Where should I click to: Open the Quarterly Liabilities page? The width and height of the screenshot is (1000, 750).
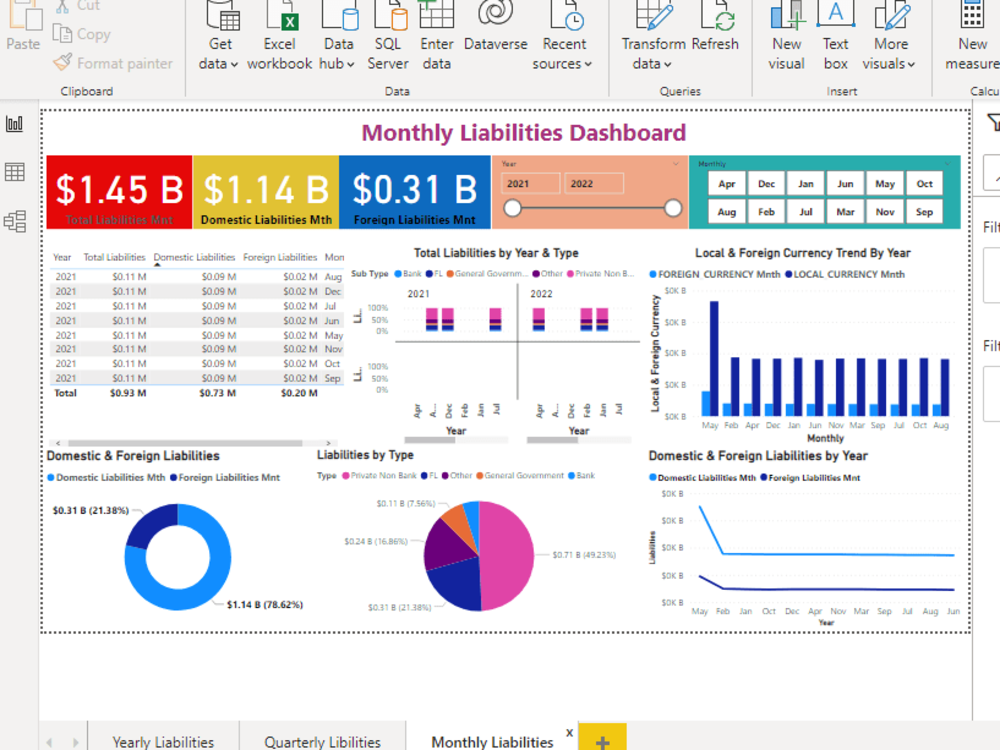click(x=322, y=740)
